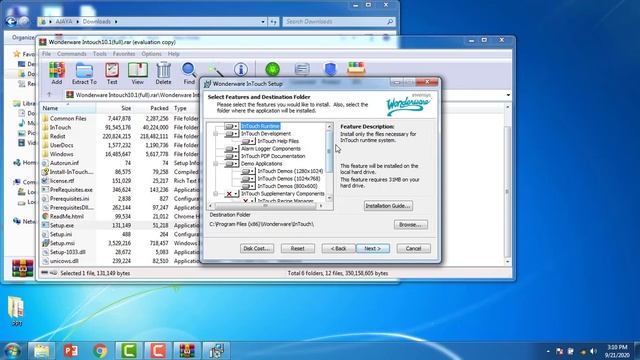Select the Redist folder icon
This screenshot has width=640, height=360.
[x=45, y=136]
